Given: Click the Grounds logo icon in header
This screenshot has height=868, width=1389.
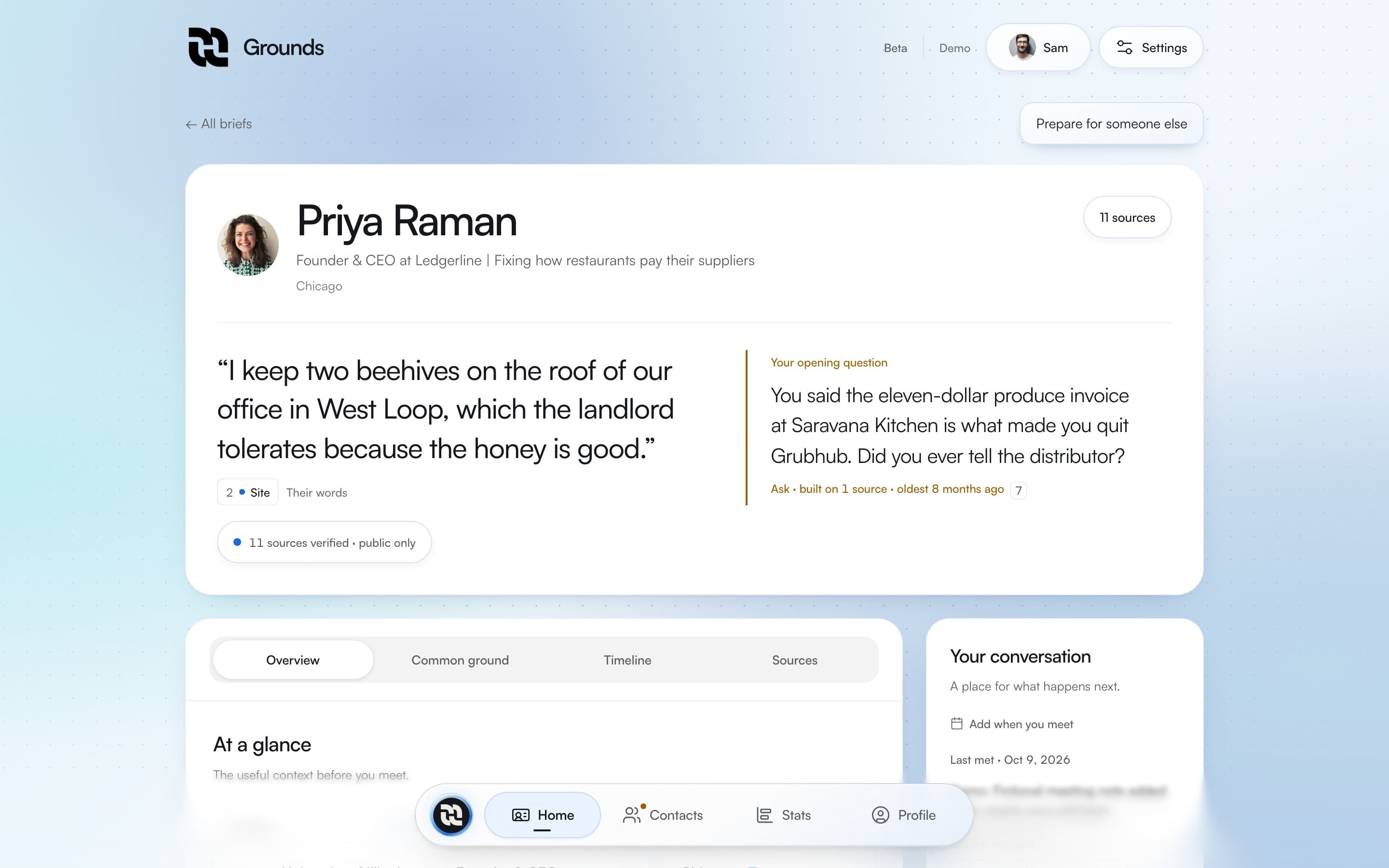Looking at the screenshot, I should [x=208, y=47].
